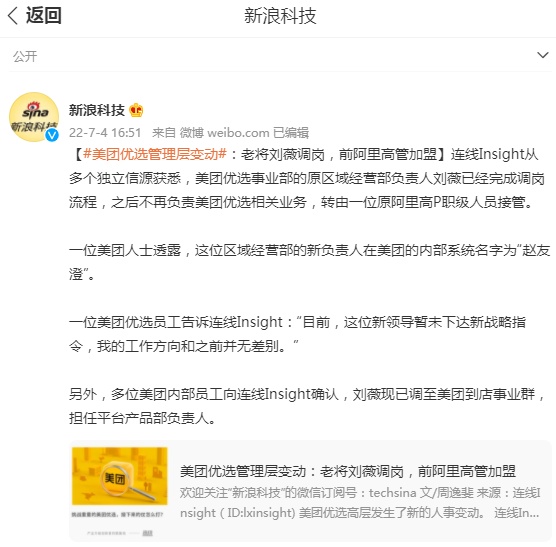The width and height of the screenshot is (556, 547).
Task: Open the 公开 filter label
Action: pos(25,56)
